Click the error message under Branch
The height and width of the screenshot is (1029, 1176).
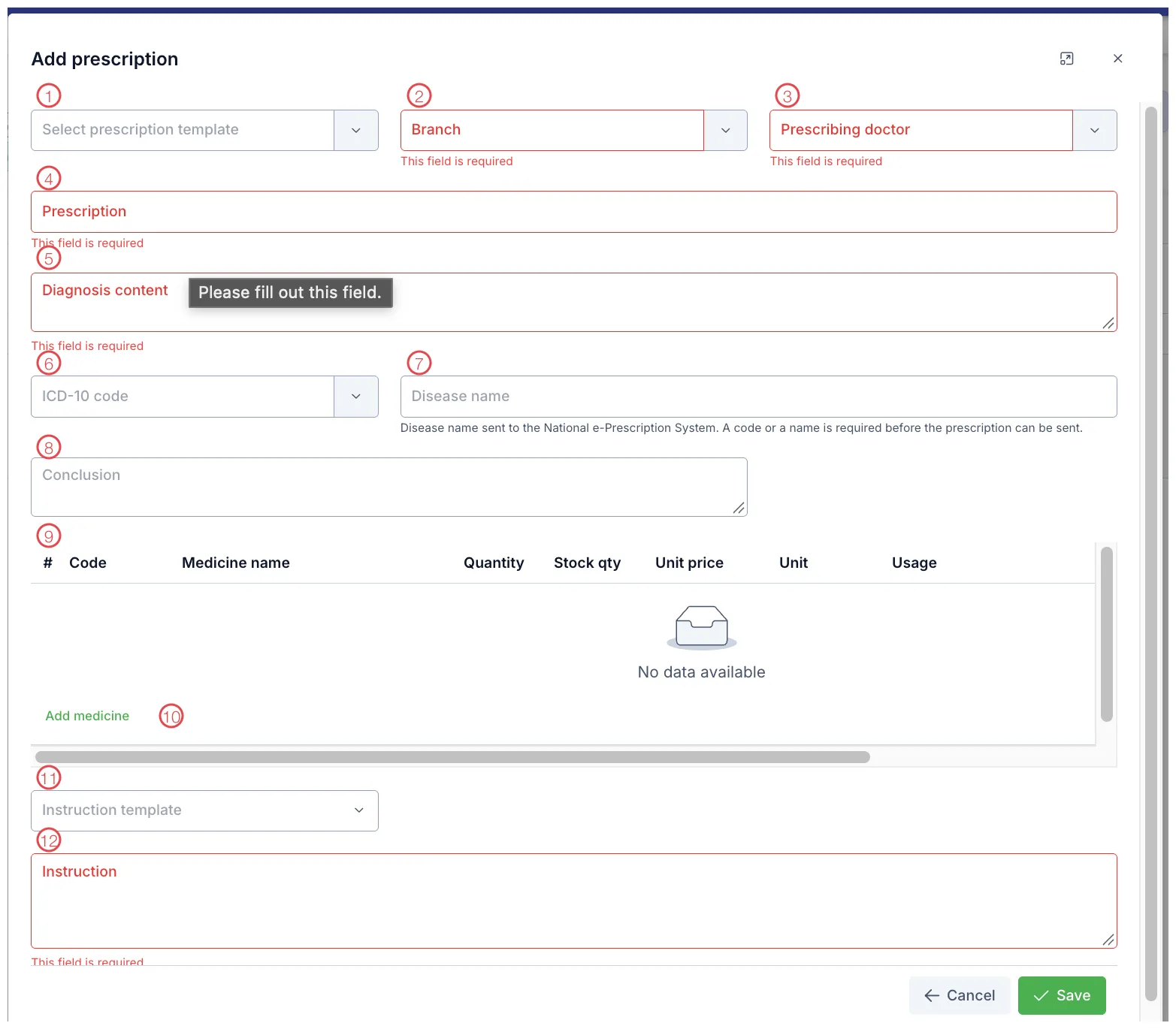[x=457, y=161]
